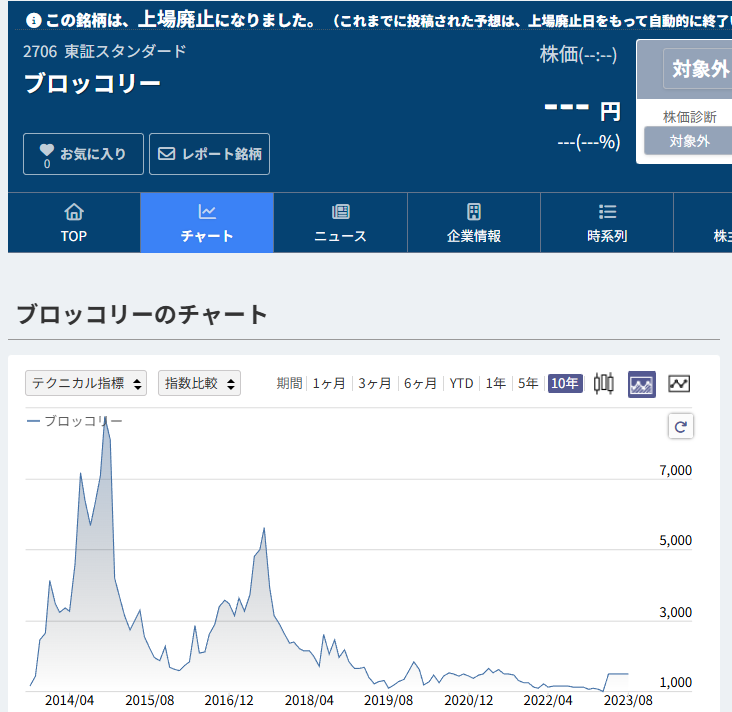Select the YTD period option

pos(461,383)
